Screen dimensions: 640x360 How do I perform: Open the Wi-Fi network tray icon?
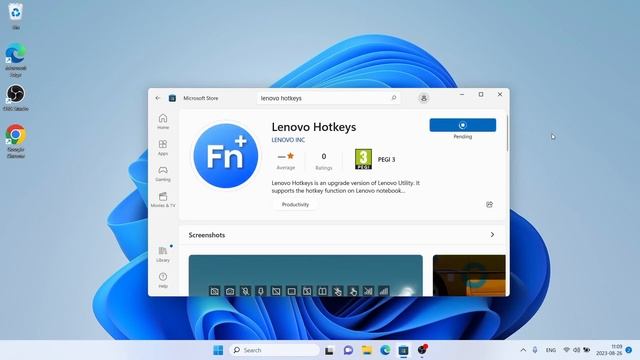[x=567, y=350]
